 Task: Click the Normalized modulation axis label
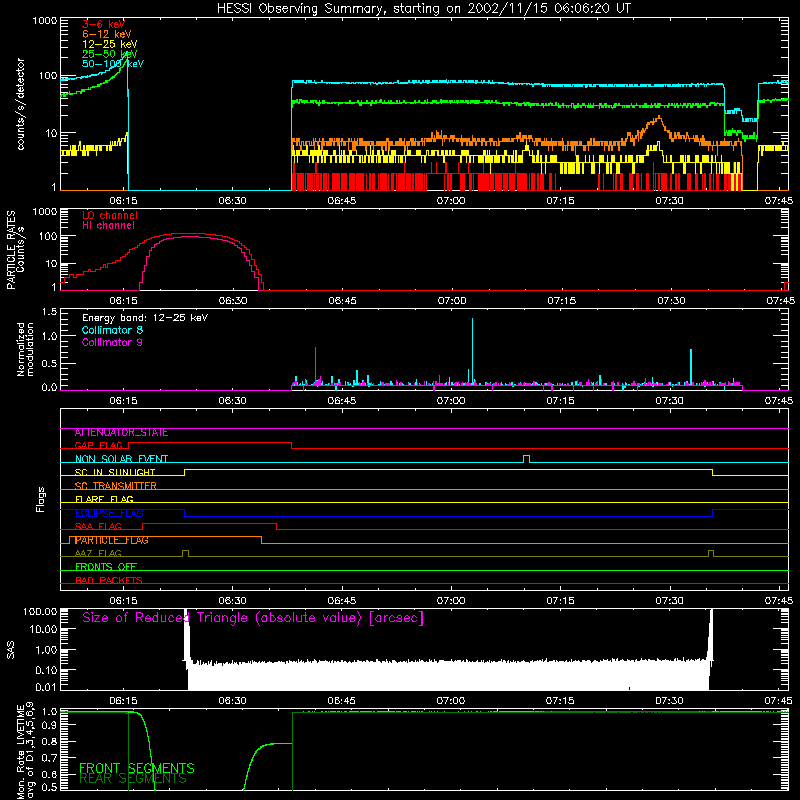[x=25, y=349]
